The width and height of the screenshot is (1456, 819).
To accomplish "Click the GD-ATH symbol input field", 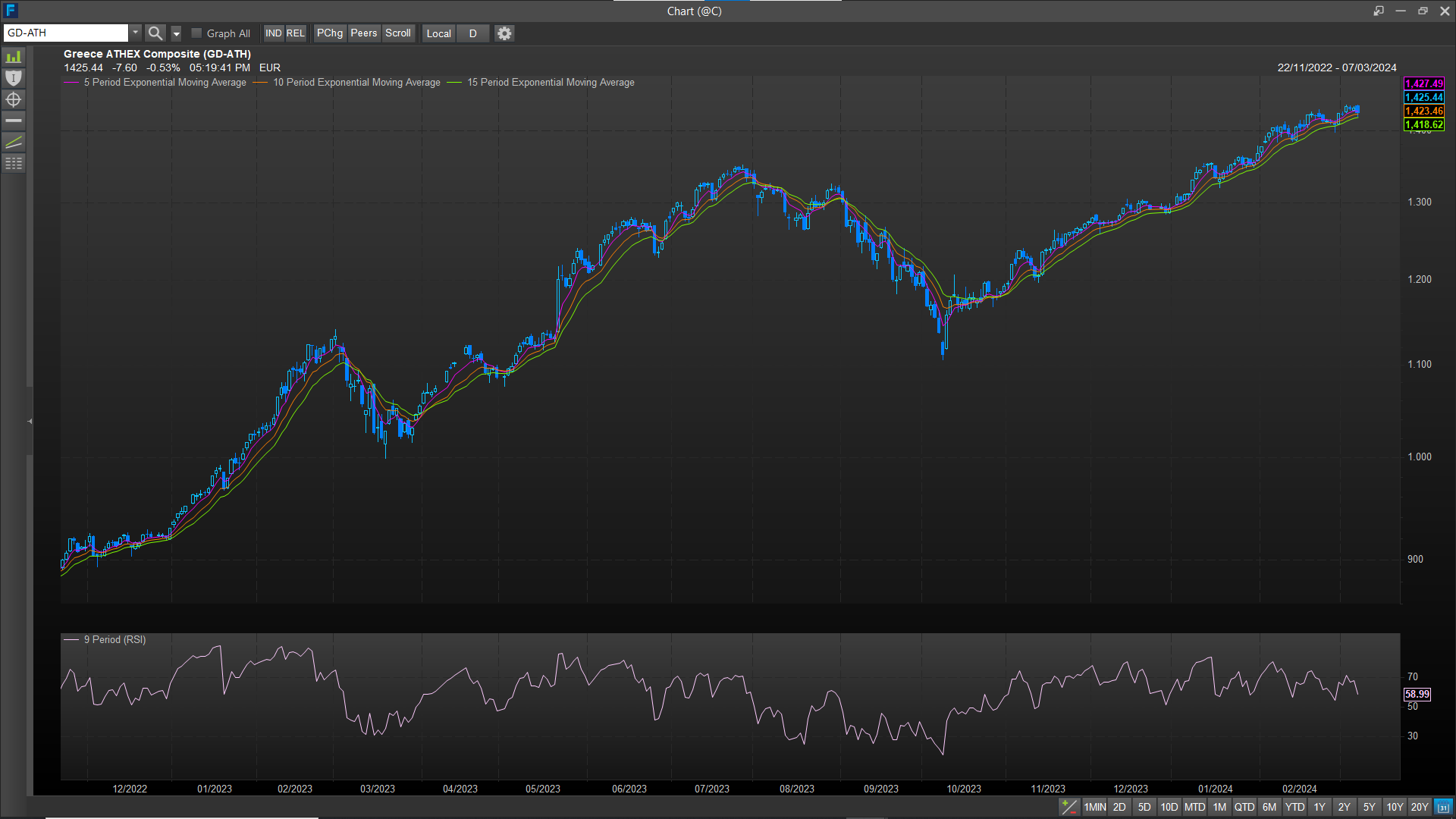I will (x=66, y=33).
